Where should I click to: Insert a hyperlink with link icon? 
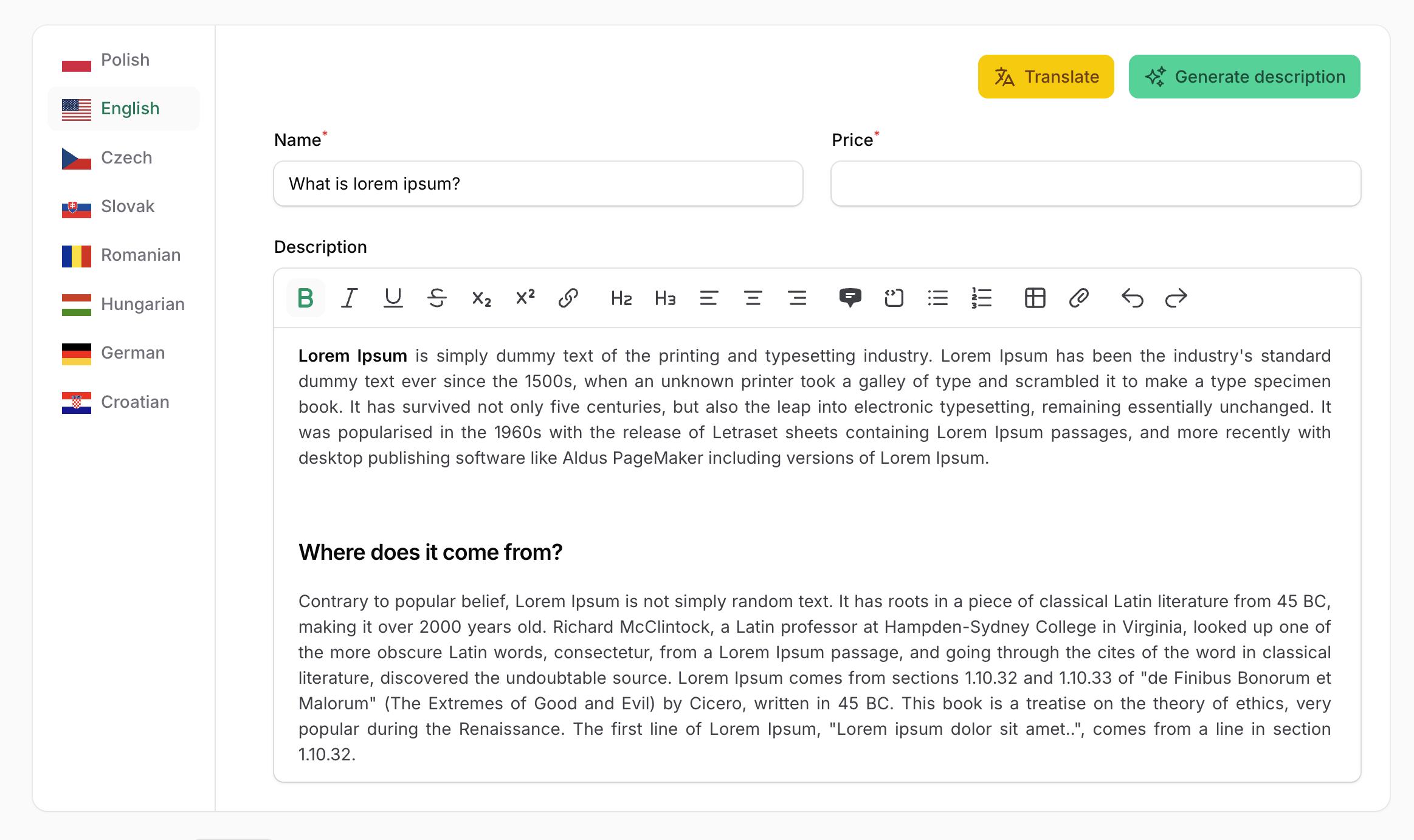click(x=568, y=298)
